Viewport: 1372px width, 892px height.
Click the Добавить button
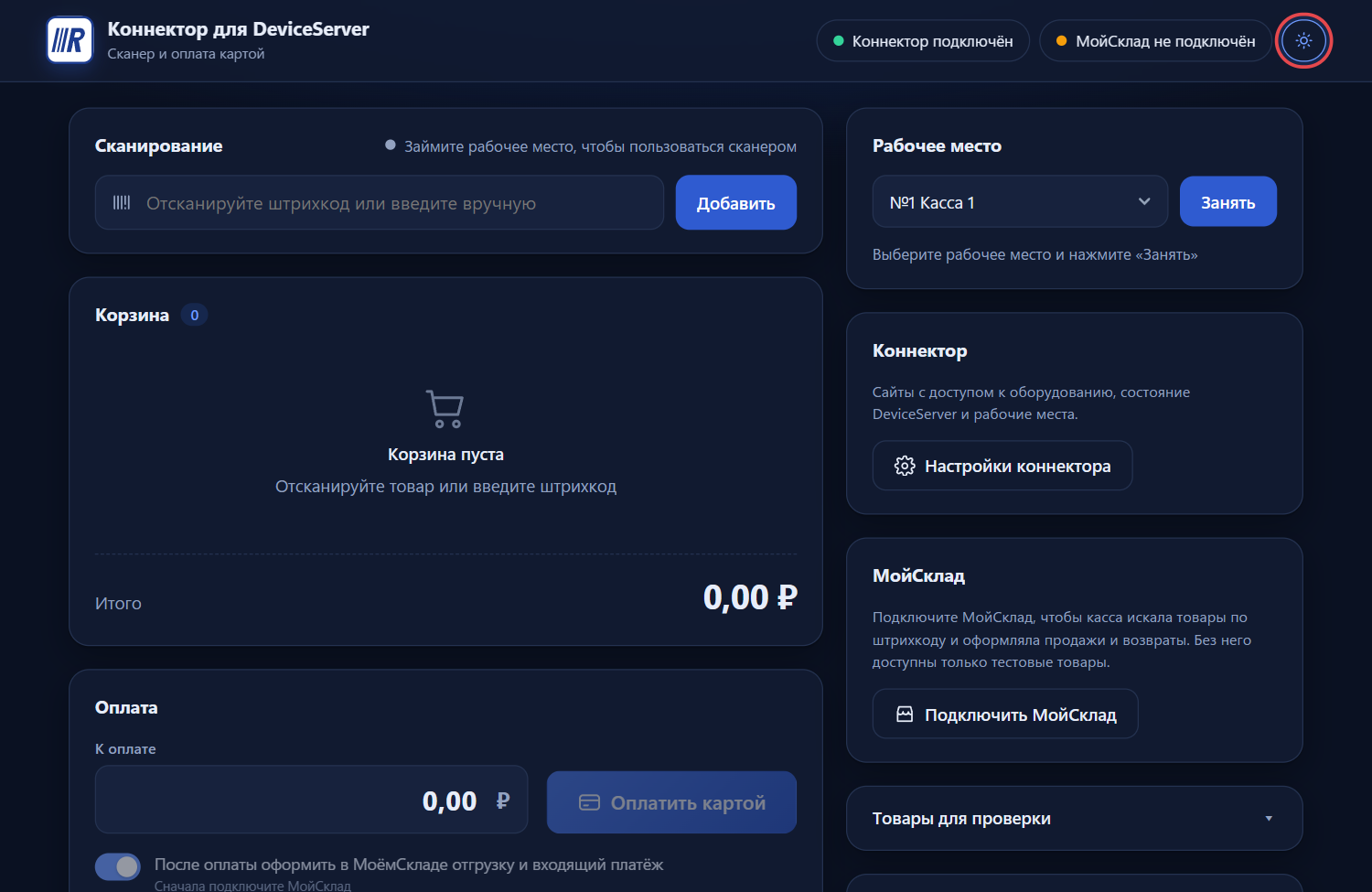[x=736, y=203]
